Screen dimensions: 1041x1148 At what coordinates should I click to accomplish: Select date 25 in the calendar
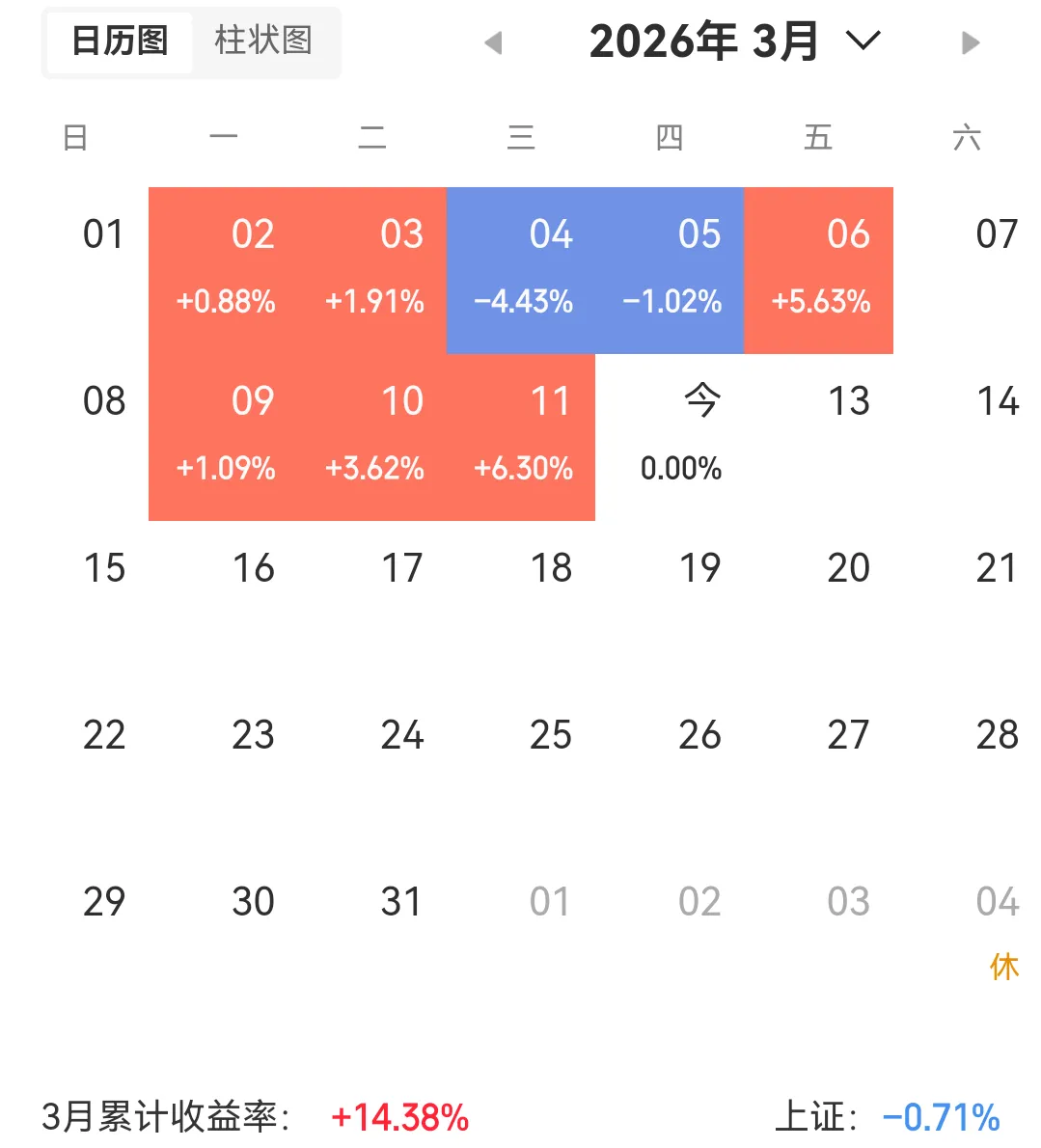[551, 734]
